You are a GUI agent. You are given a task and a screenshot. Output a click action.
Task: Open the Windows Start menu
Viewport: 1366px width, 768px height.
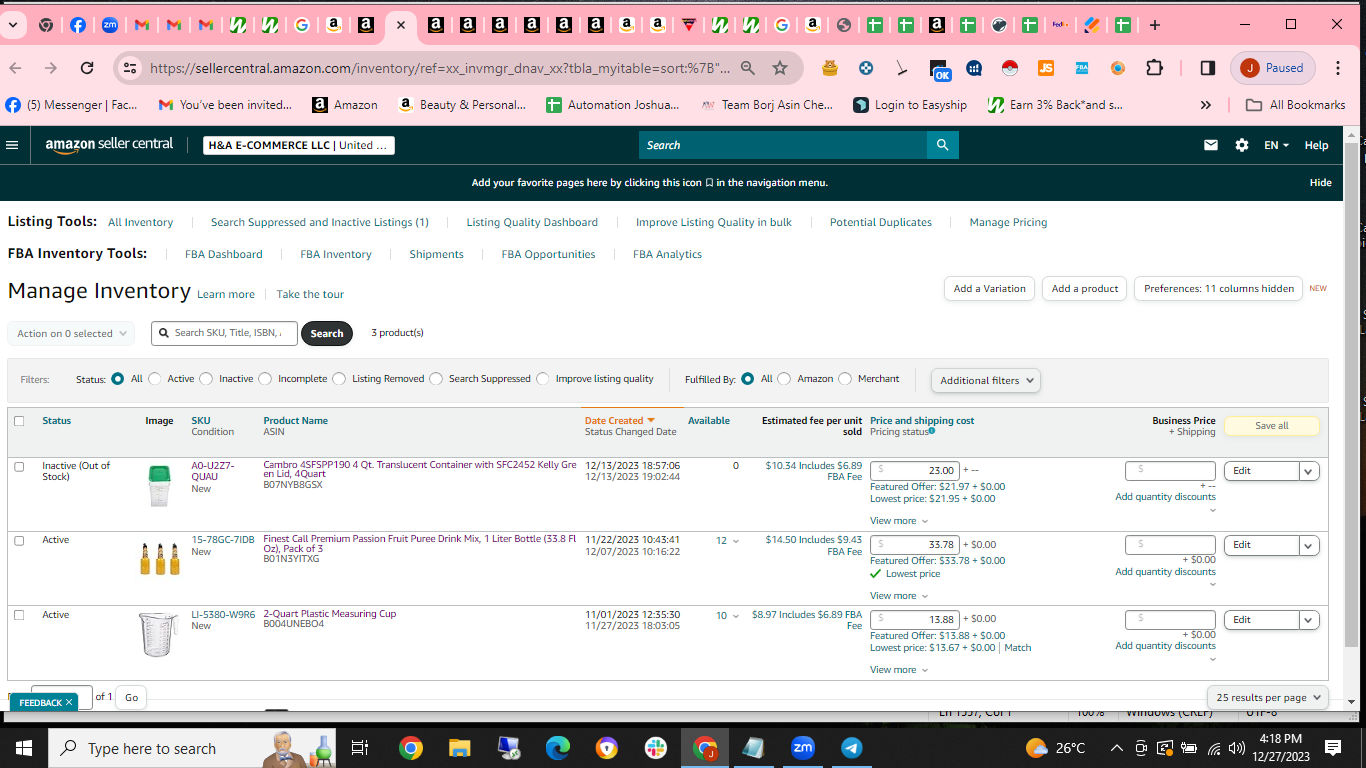(24, 748)
